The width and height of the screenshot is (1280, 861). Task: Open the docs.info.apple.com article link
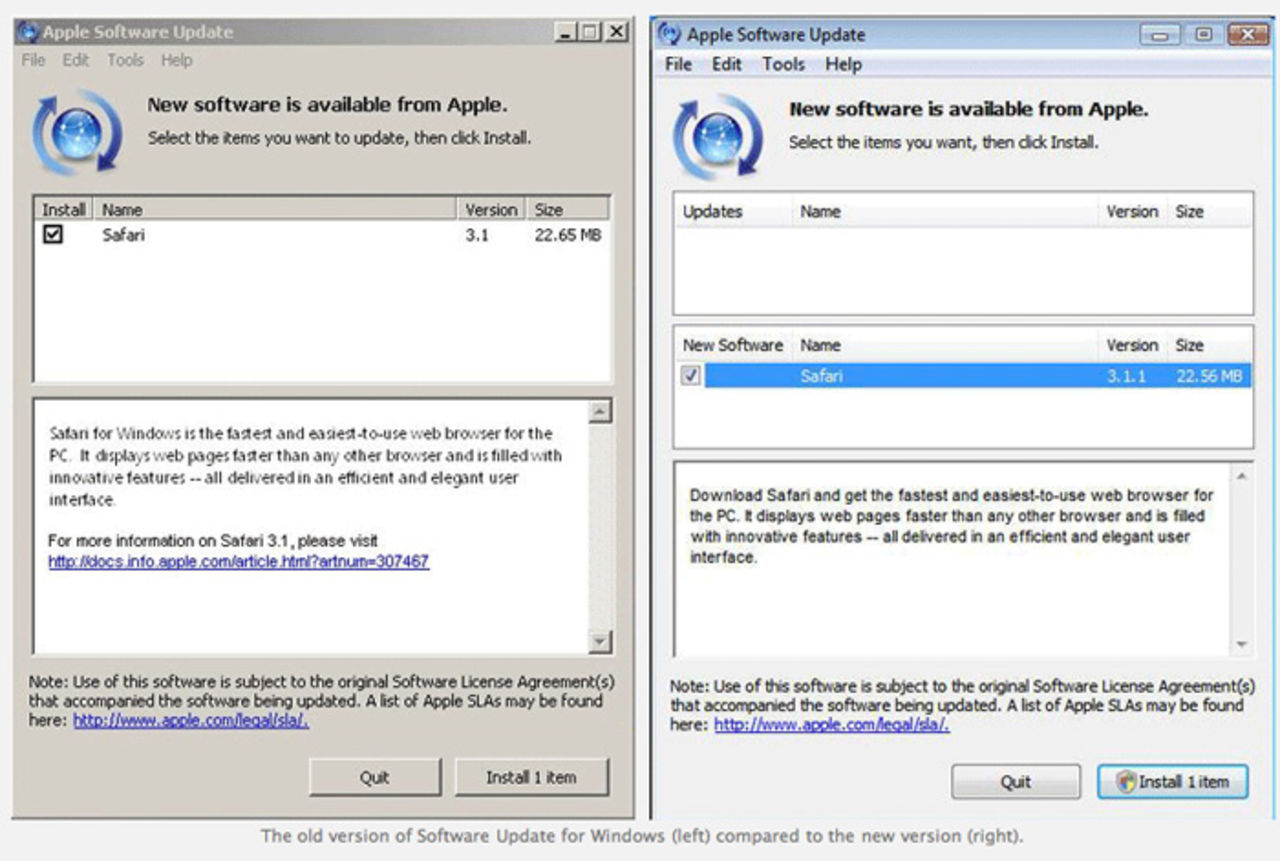click(238, 562)
